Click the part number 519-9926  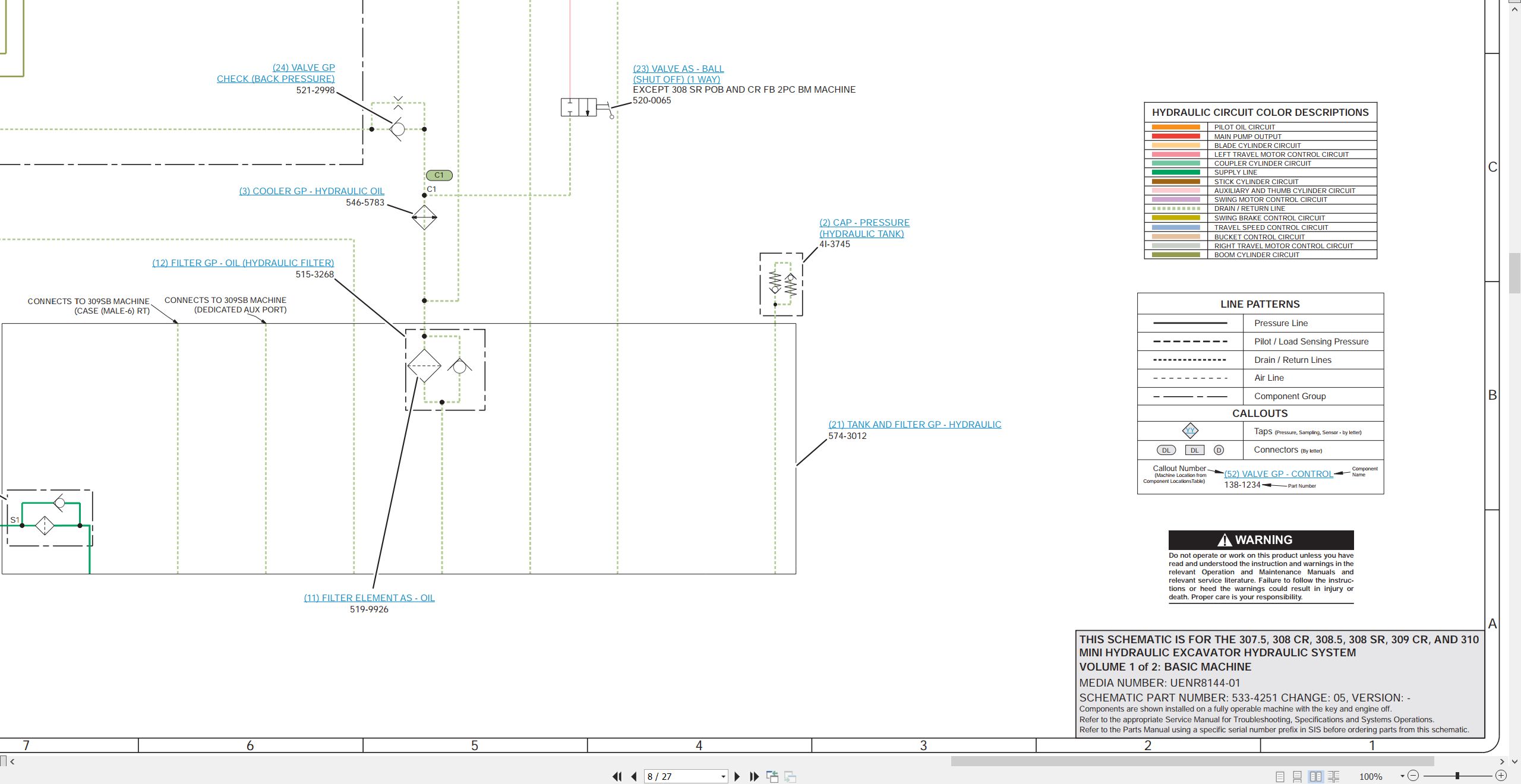point(369,609)
